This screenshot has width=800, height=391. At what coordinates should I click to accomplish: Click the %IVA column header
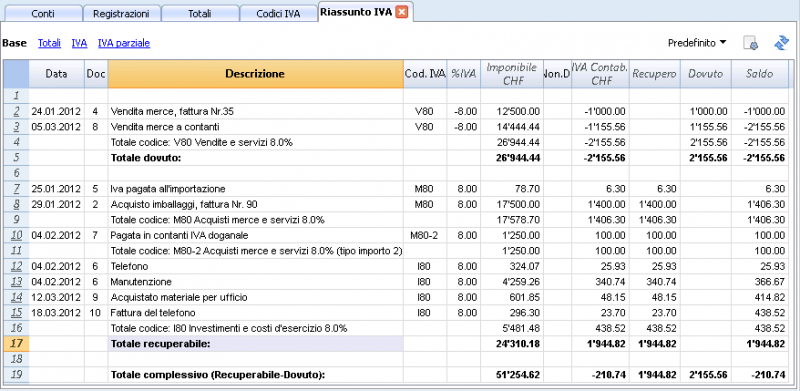coord(463,74)
